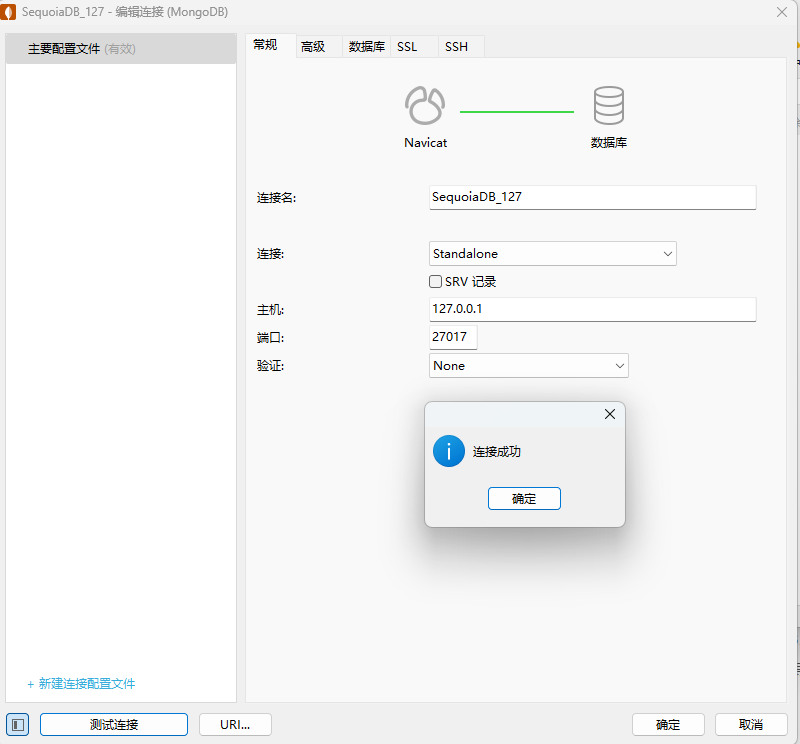Click 确定 in the success dialog
Image resolution: width=800 pixels, height=744 pixels.
(524, 498)
